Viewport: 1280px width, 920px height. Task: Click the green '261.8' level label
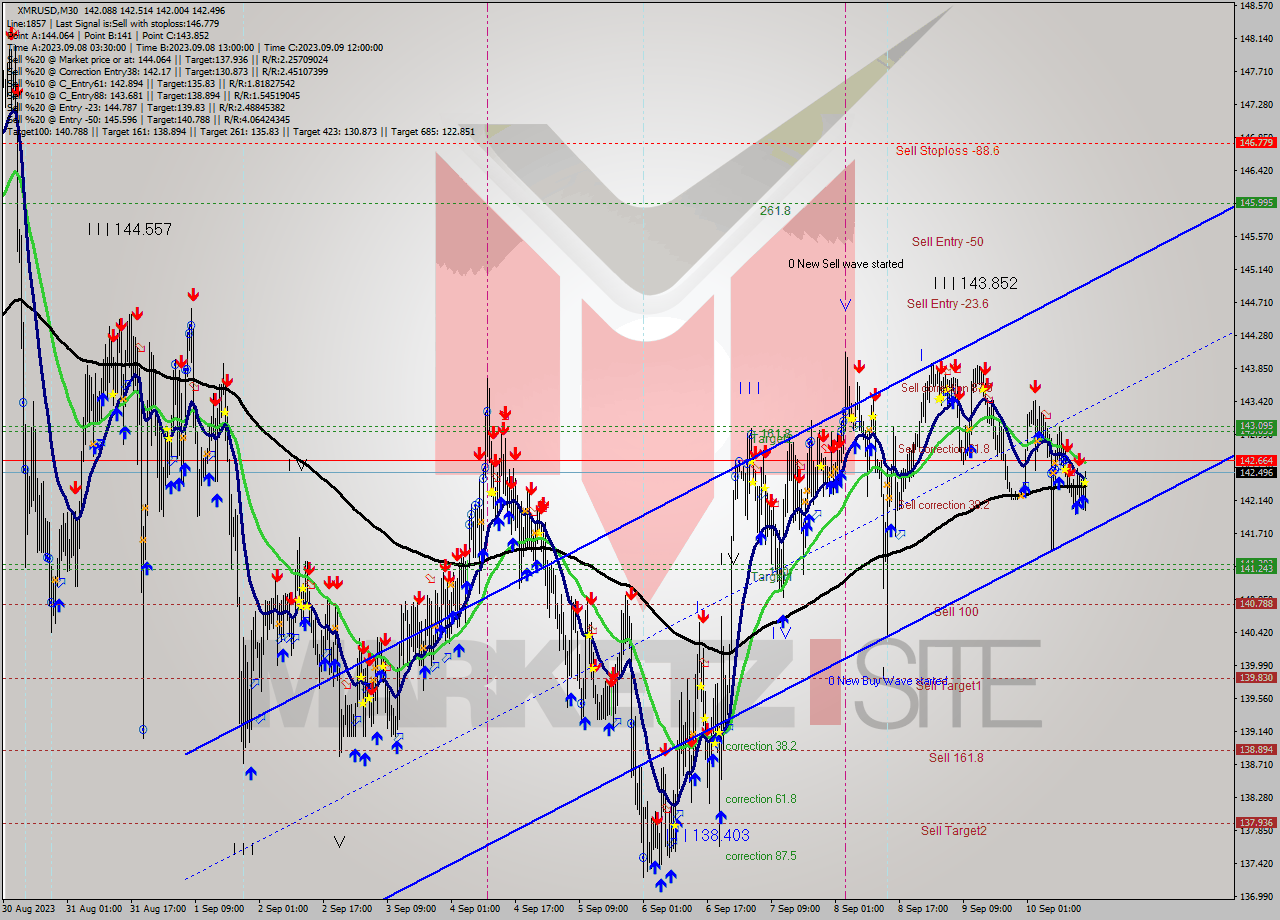775,211
